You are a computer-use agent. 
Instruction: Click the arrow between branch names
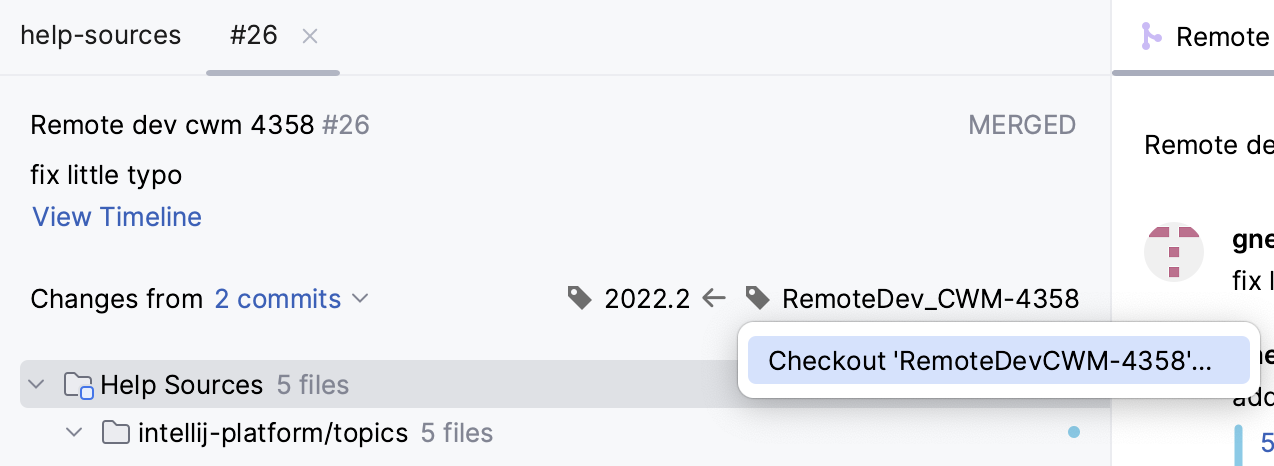(x=714, y=298)
